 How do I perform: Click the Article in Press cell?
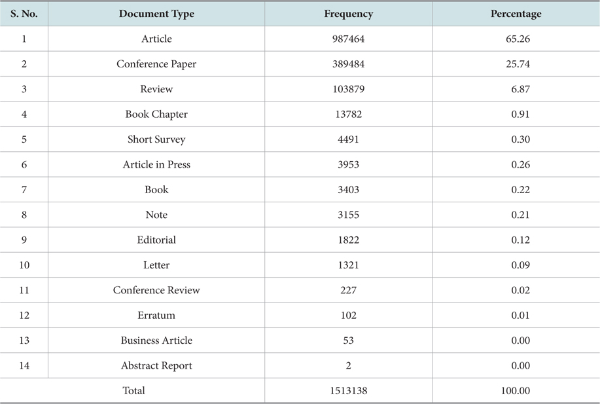click(156, 164)
